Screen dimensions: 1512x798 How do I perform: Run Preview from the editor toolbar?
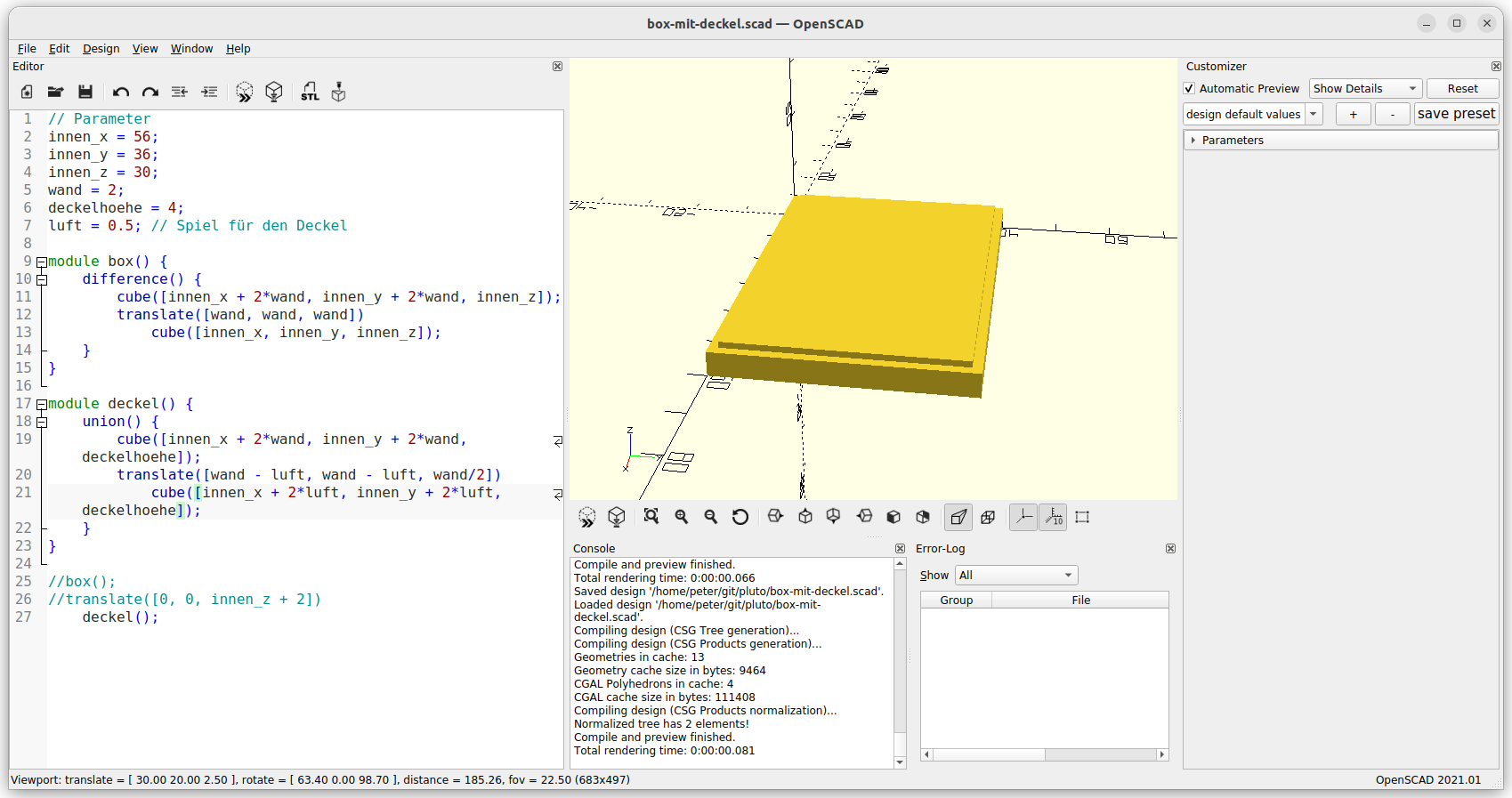[x=245, y=92]
